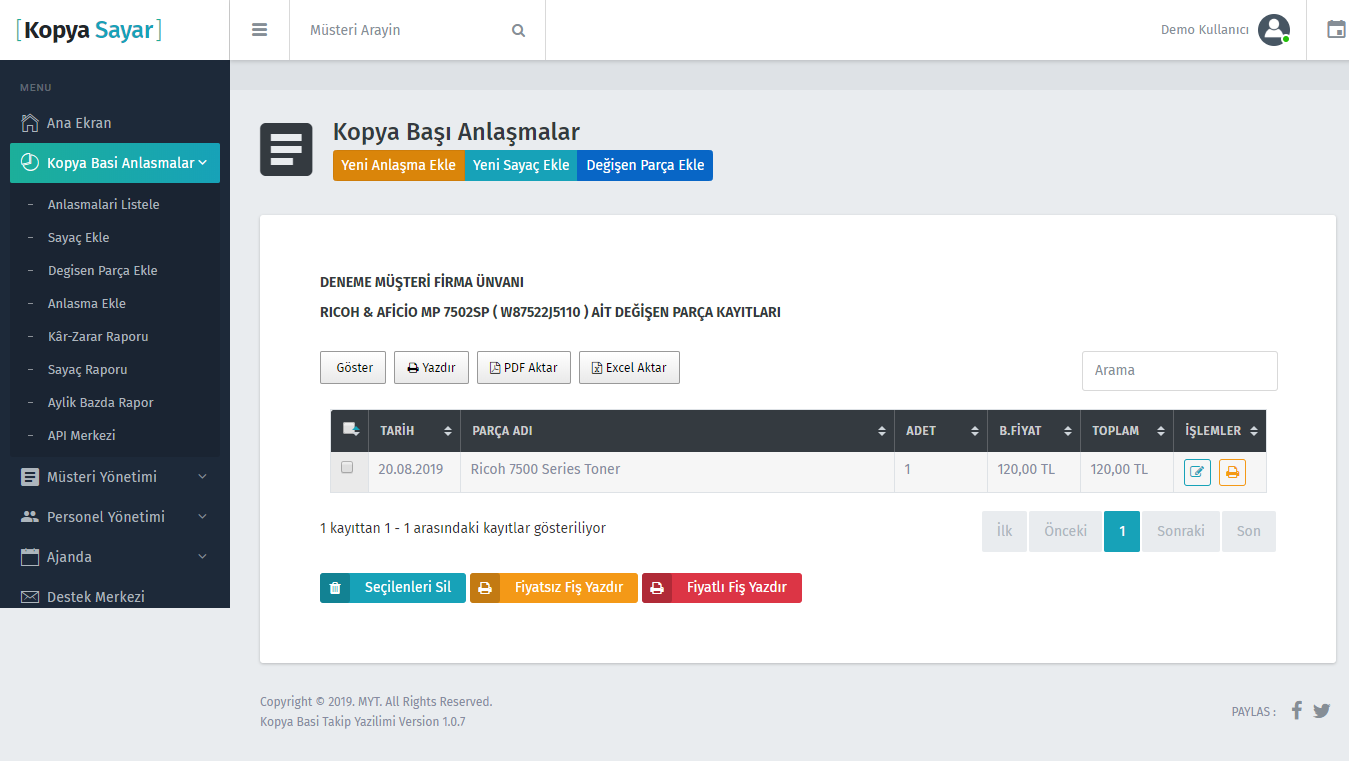The height and width of the screenshot is (761, 1349).
Task: Open the calendar icon top right
Action: (1336, 30)
